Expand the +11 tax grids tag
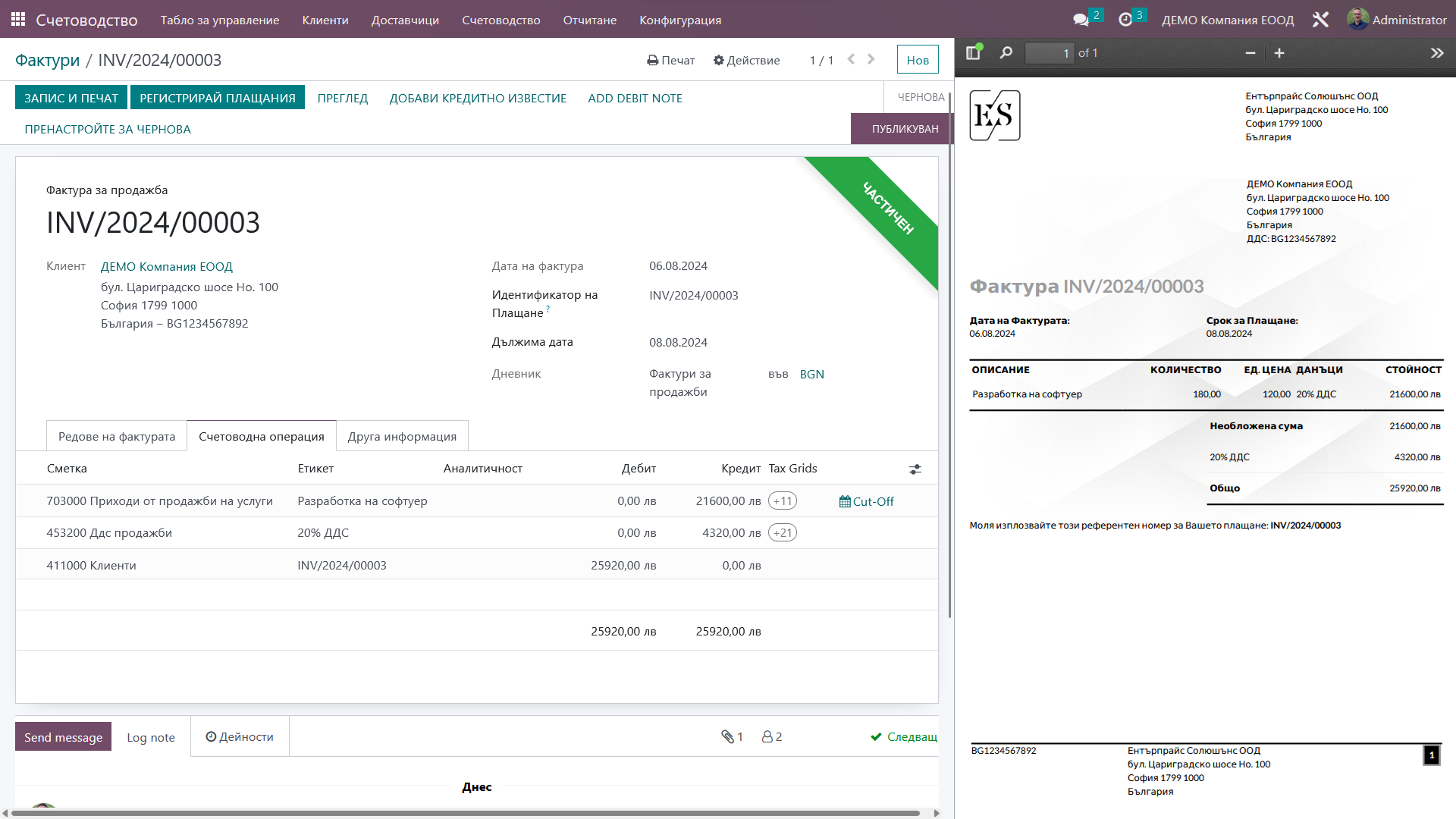Viewport: 1456px width, 819px height. coord(783,500)
